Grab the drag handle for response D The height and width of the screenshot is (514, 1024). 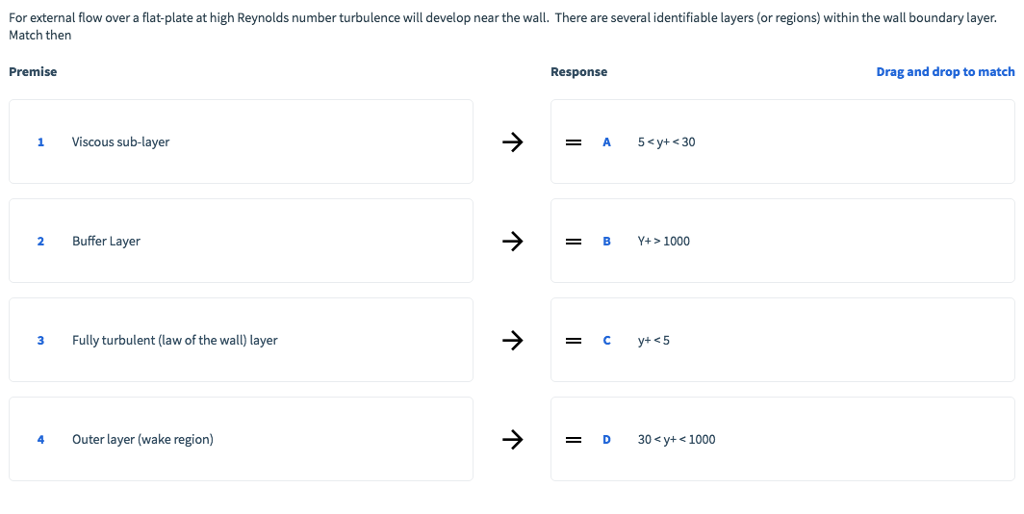574,439
